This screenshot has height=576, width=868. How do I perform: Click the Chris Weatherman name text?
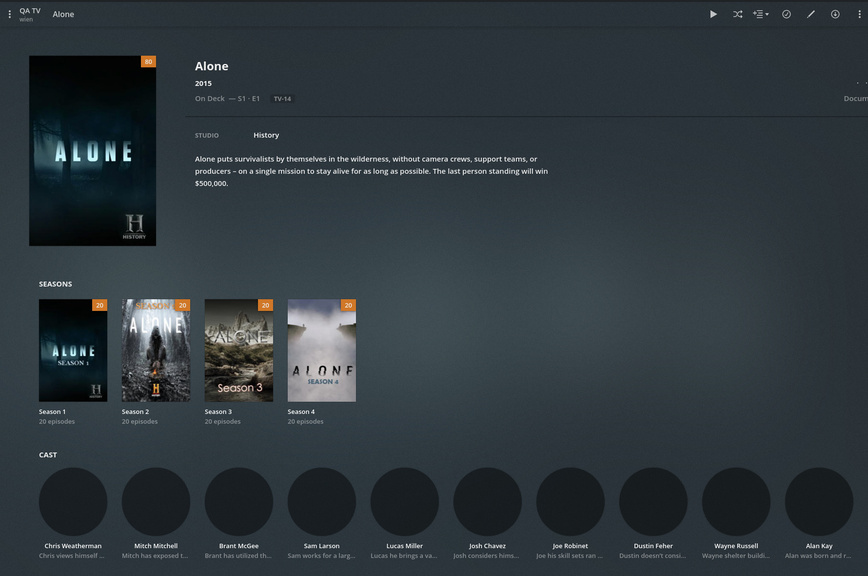73,546
